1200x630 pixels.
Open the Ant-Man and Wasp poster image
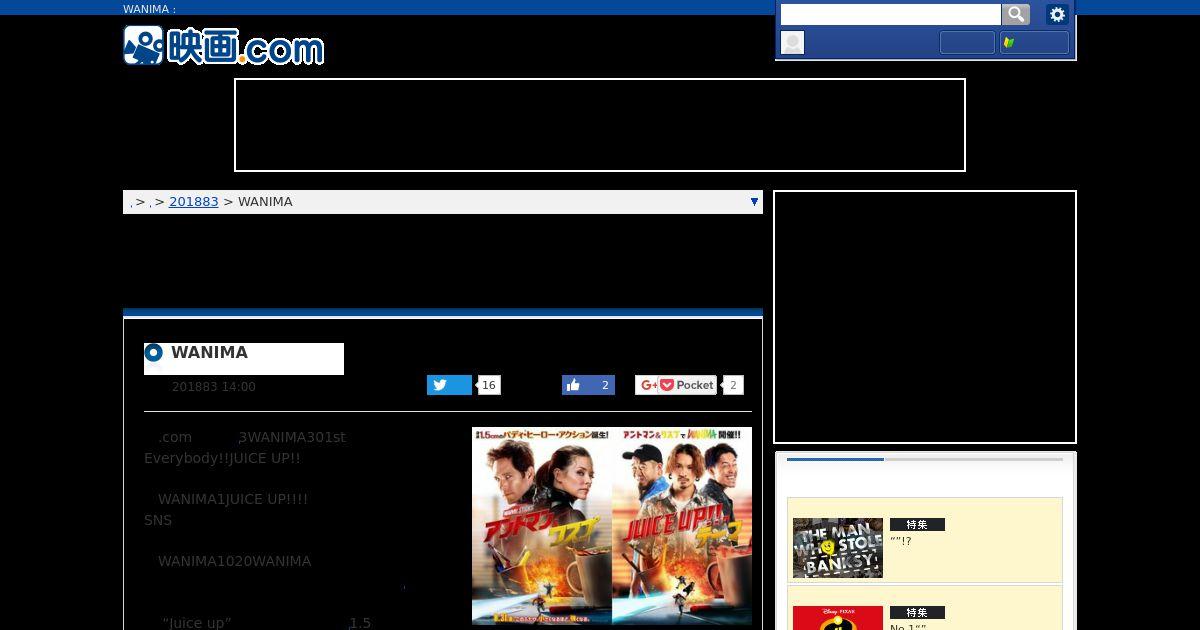coord(542,526)
